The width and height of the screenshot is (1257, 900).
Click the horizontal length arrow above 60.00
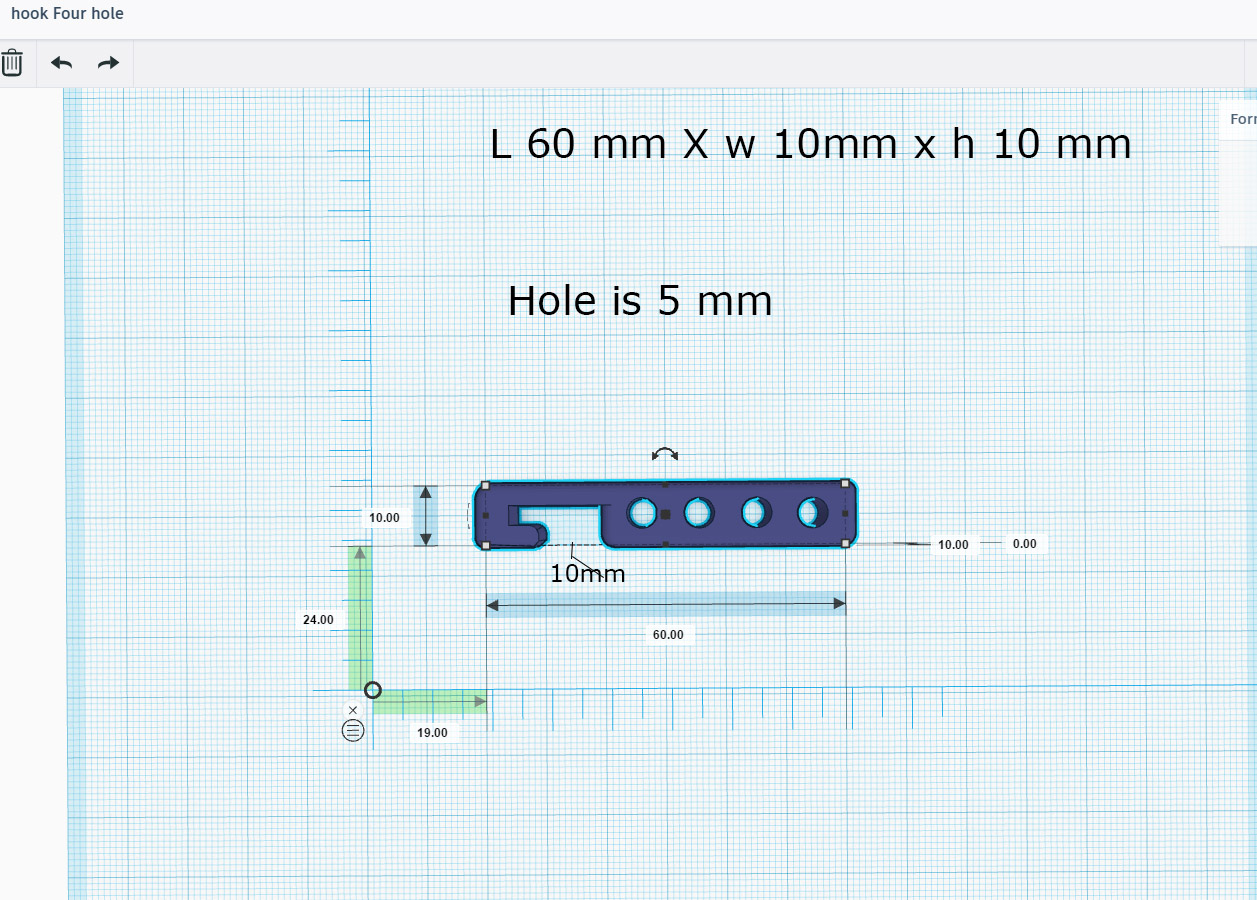[x=666, y=603]
